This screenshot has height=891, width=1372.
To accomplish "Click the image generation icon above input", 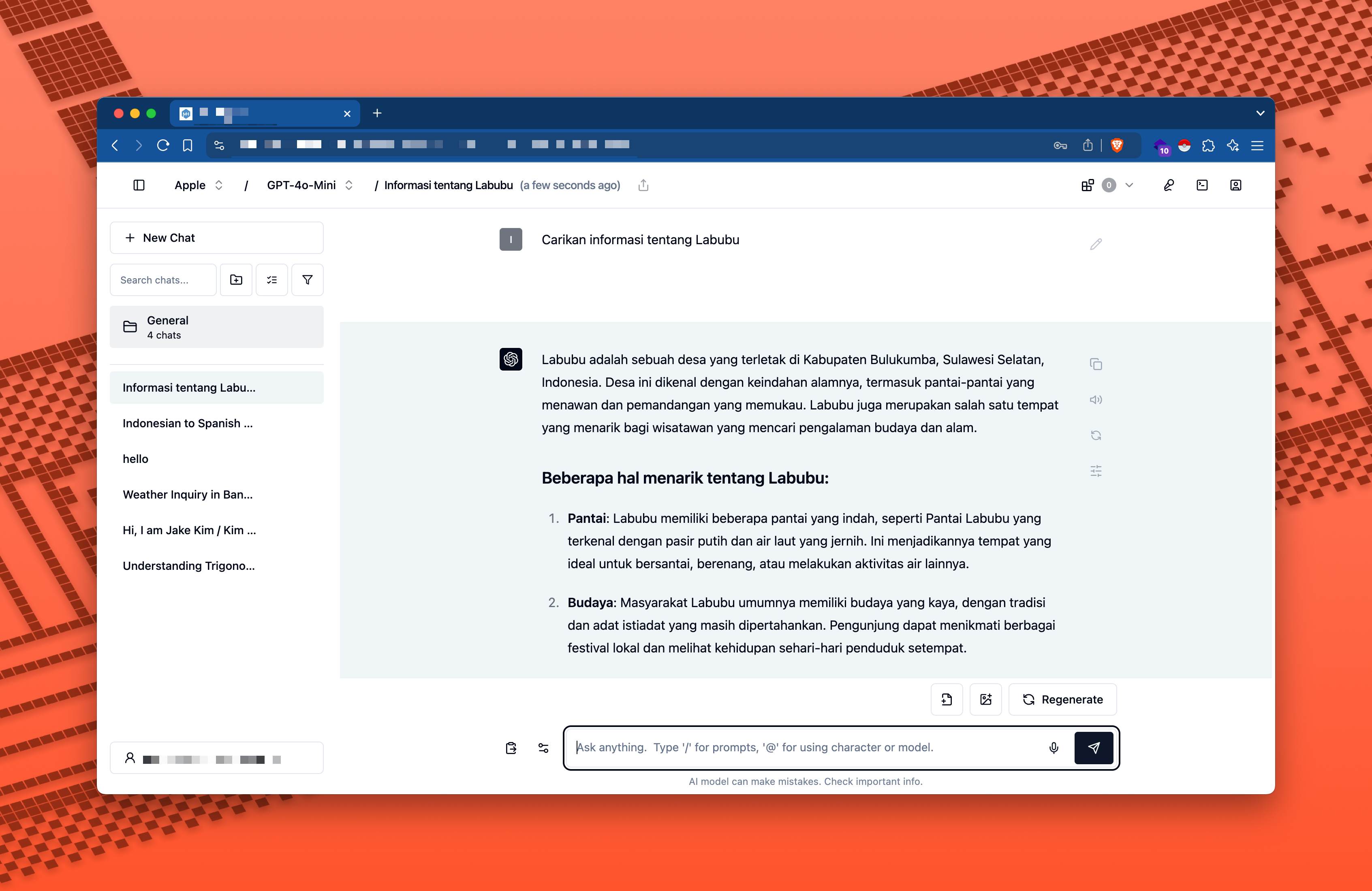I will click(x=986, y=700).
